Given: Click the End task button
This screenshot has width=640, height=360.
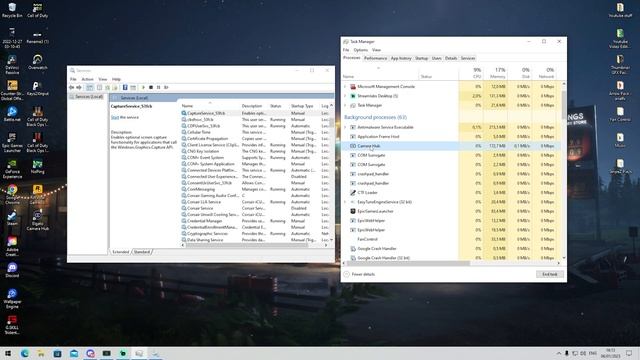Looking at the screenshot, I should point(550,274).
